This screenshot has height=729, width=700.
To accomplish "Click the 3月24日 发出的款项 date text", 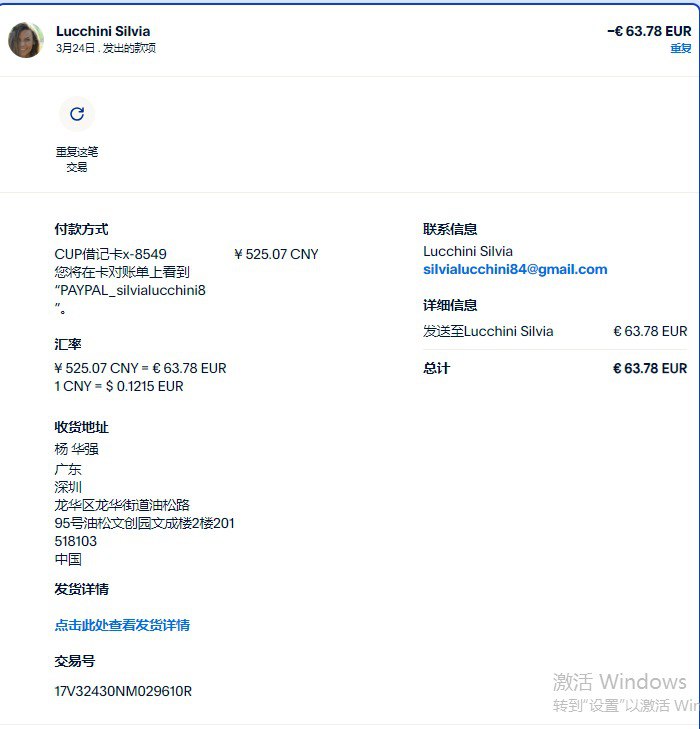I will (x=106, y=48).
